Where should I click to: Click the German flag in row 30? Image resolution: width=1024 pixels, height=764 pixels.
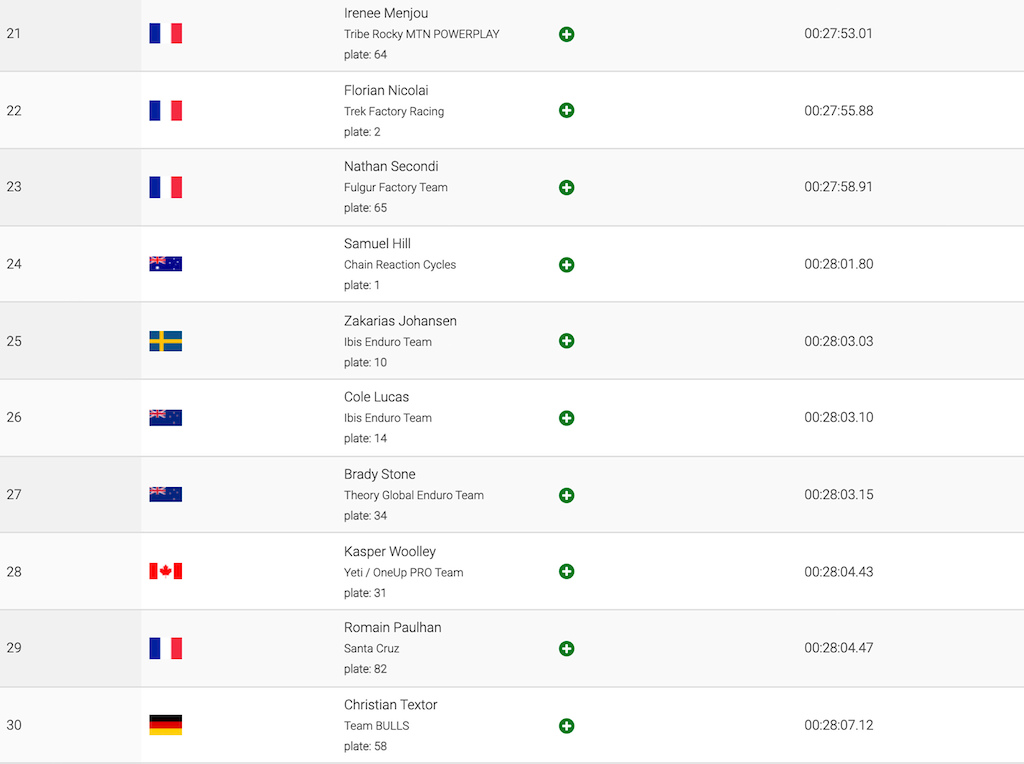pyautogui.click(x=165, y=725)
